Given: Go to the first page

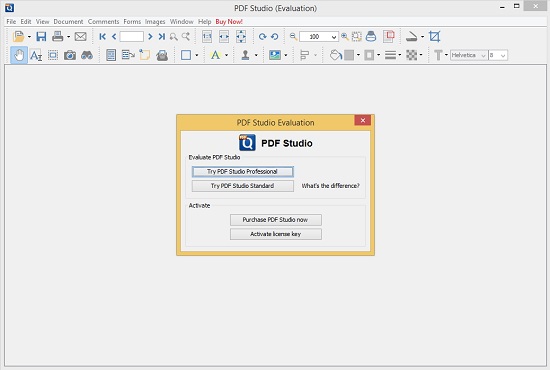Looking at the screenshot, I should pyautogui.click(x=102, y=36).
